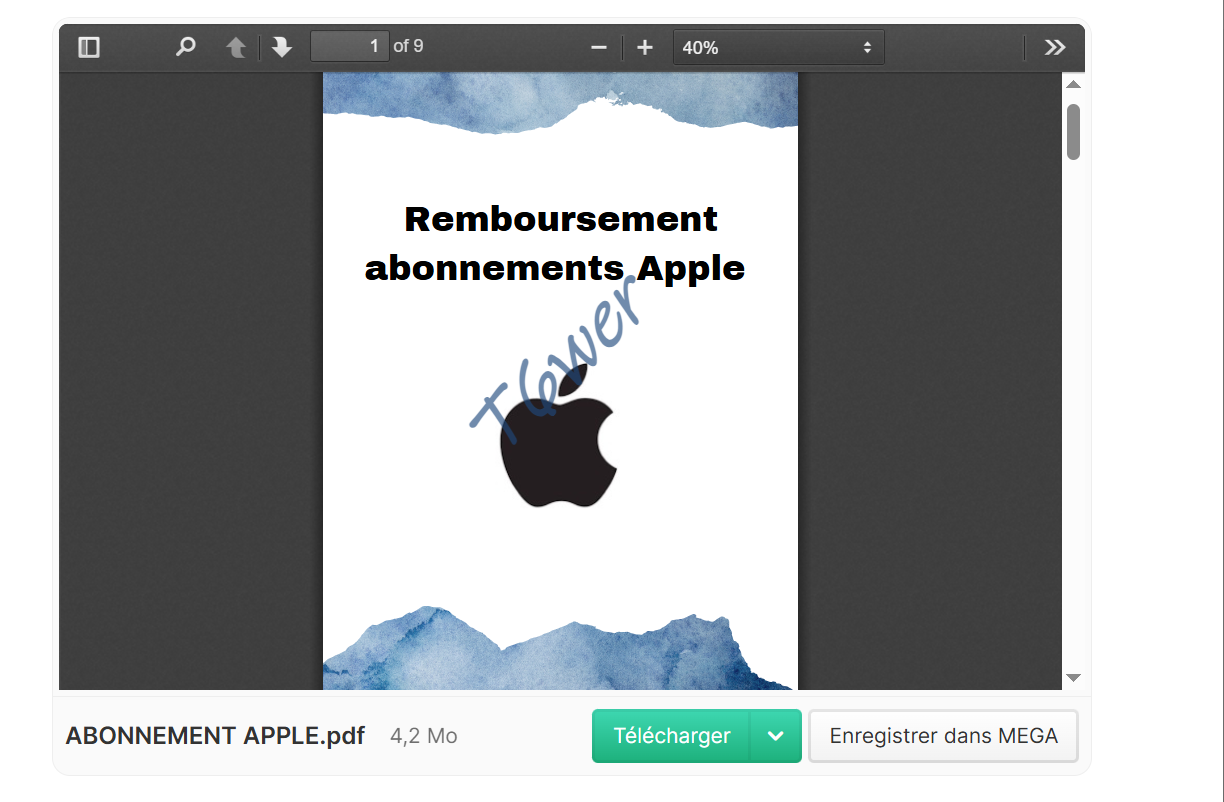Toggle the PDF sidebar panel
The image size is (1224, 802).
[x=89, y=47]
